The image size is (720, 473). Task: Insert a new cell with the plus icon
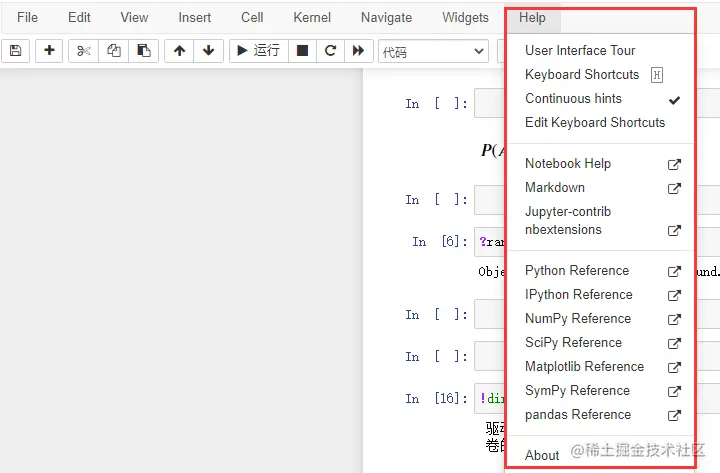point(49,51)
